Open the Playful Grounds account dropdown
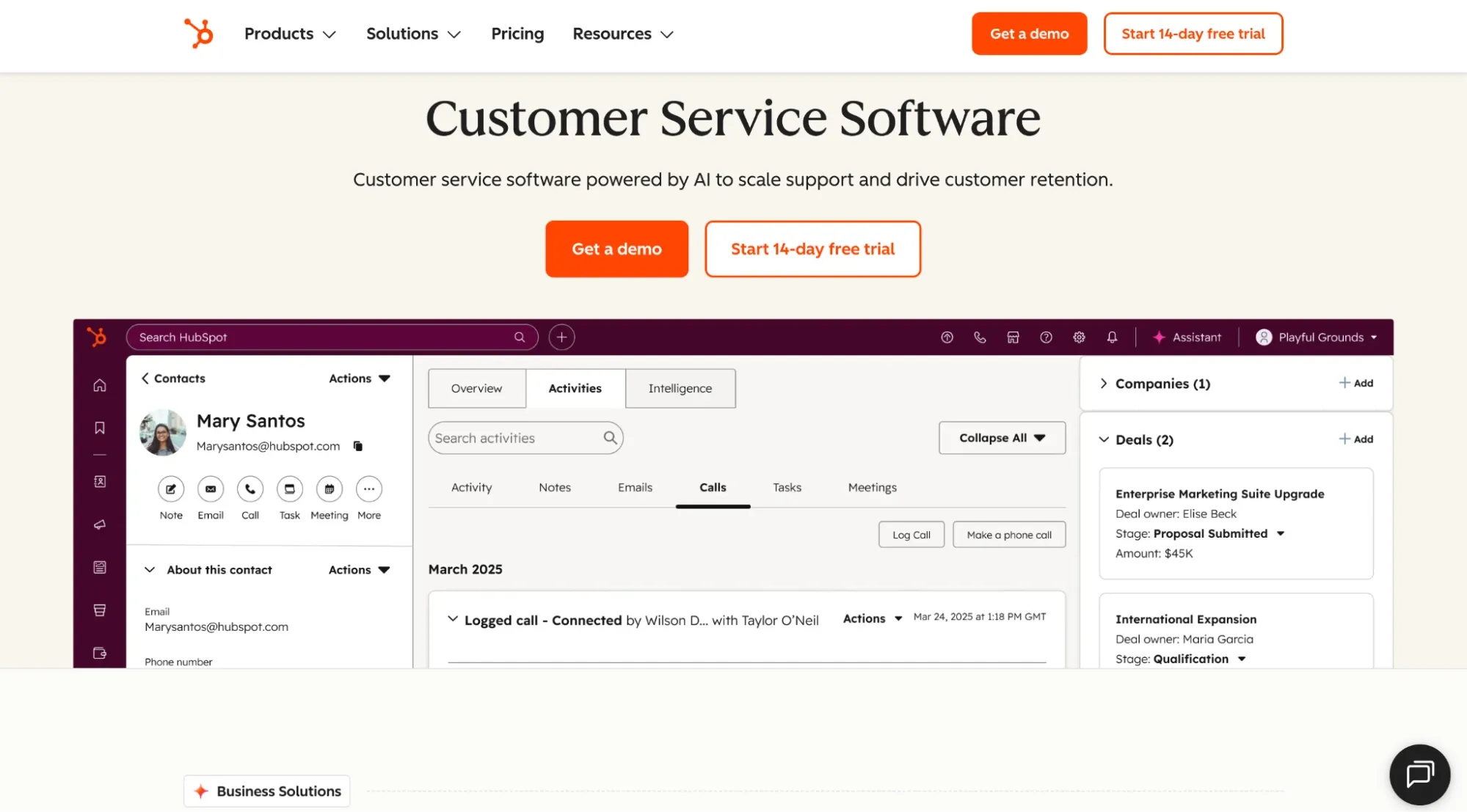This screenshot has width=1467, height=812. pyautogui.click(x=1316, y=337)
